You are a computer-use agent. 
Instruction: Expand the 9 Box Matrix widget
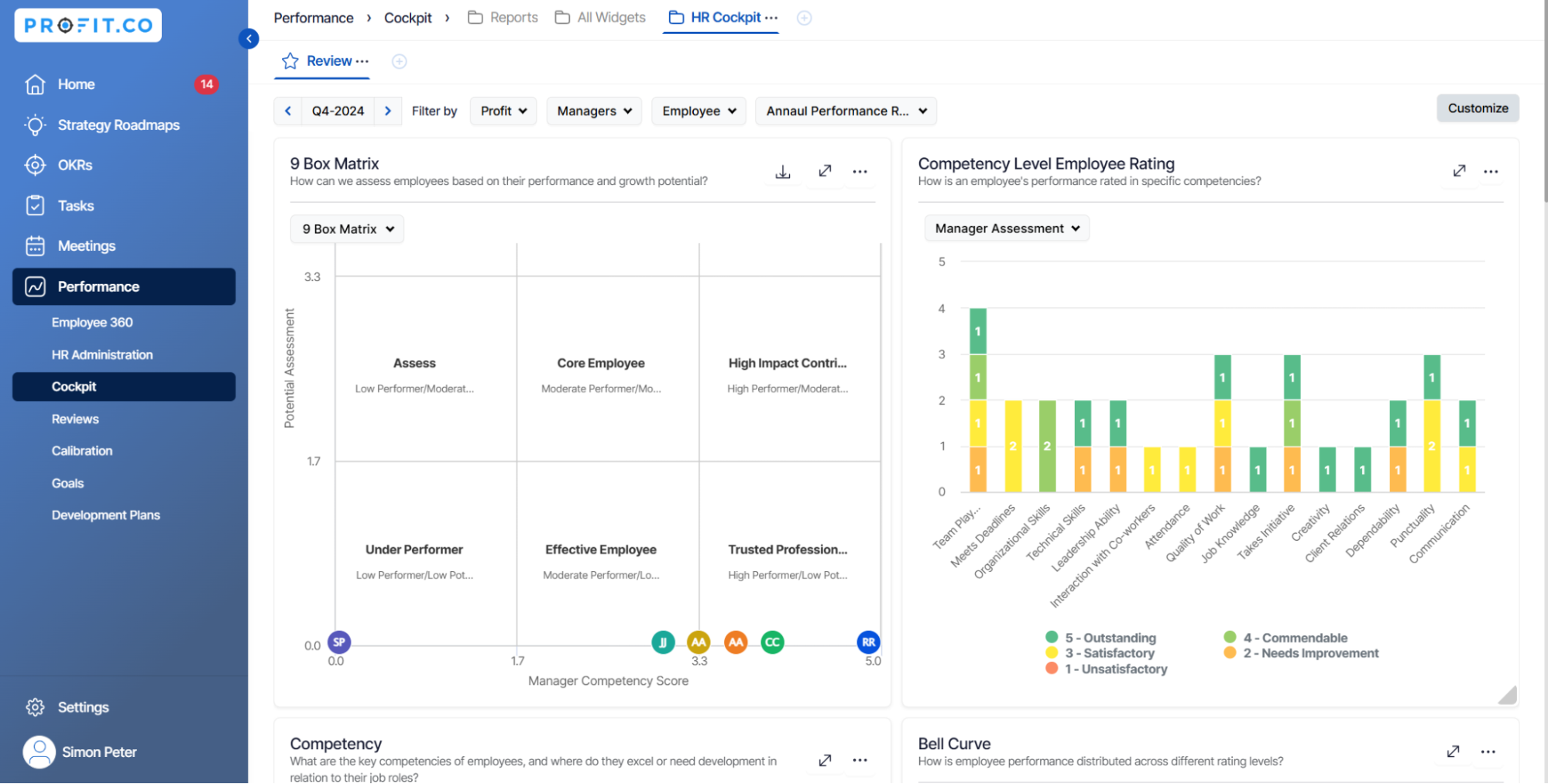coord(825,171)
